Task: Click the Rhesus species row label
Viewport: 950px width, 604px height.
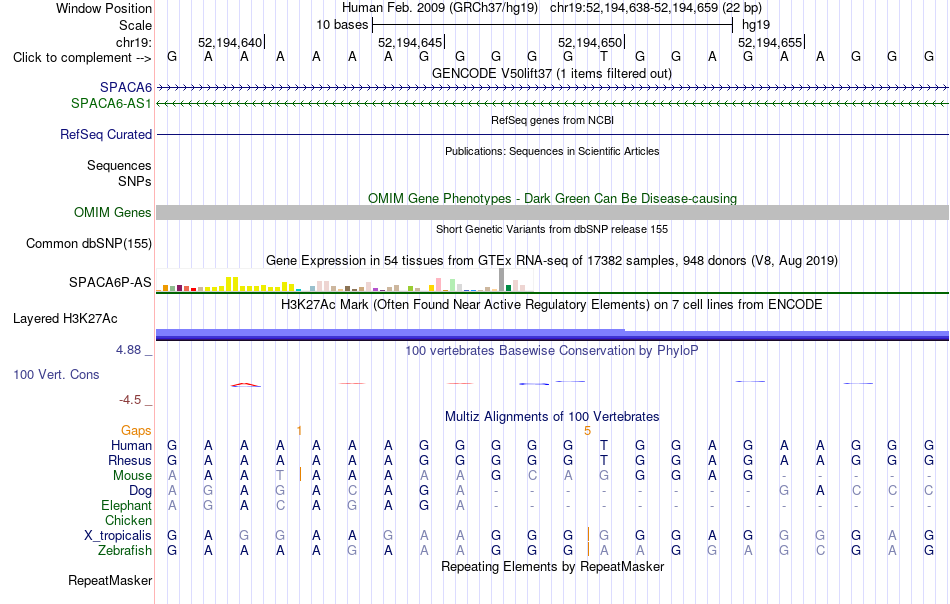Action: pyautogui.click(x=130, y=460)
